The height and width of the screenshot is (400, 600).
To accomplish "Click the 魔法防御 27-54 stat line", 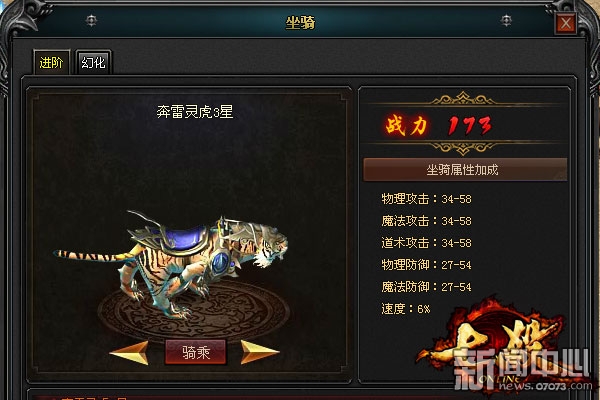I will point(426,287).
